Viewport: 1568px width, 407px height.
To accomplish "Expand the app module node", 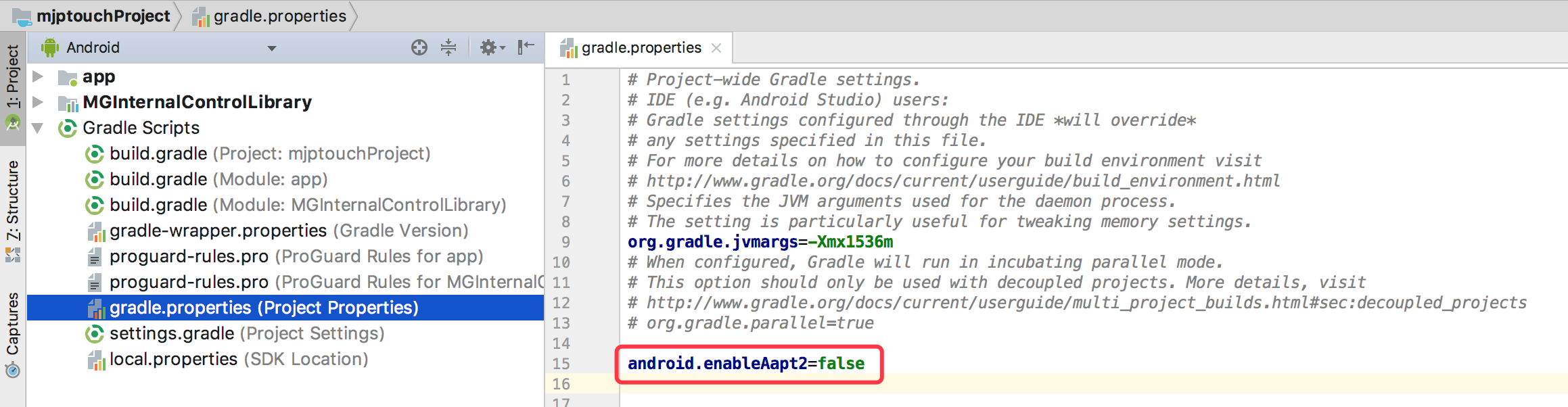I will 39,76.
